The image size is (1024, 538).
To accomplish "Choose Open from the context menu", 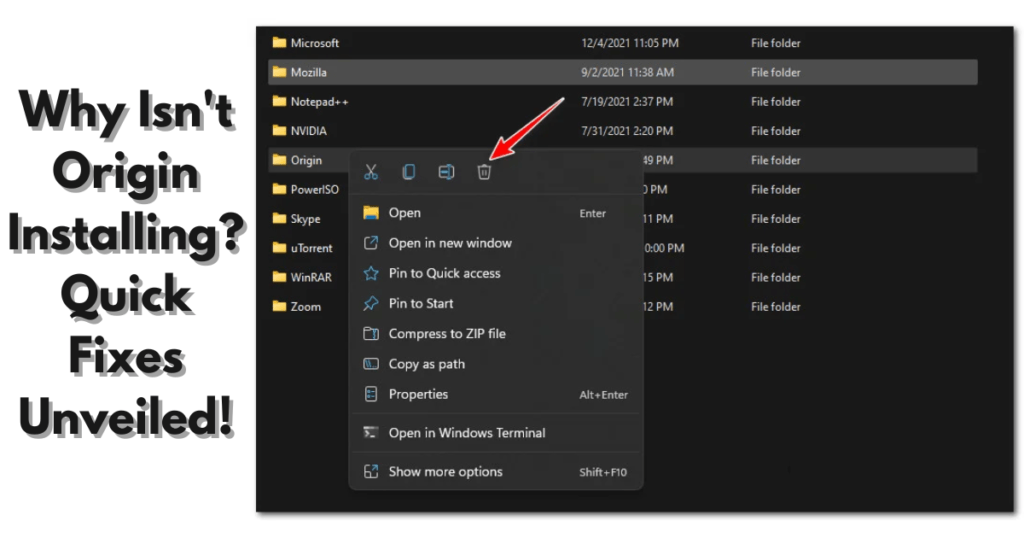I will pyautogui.click(x=496, y=213).
